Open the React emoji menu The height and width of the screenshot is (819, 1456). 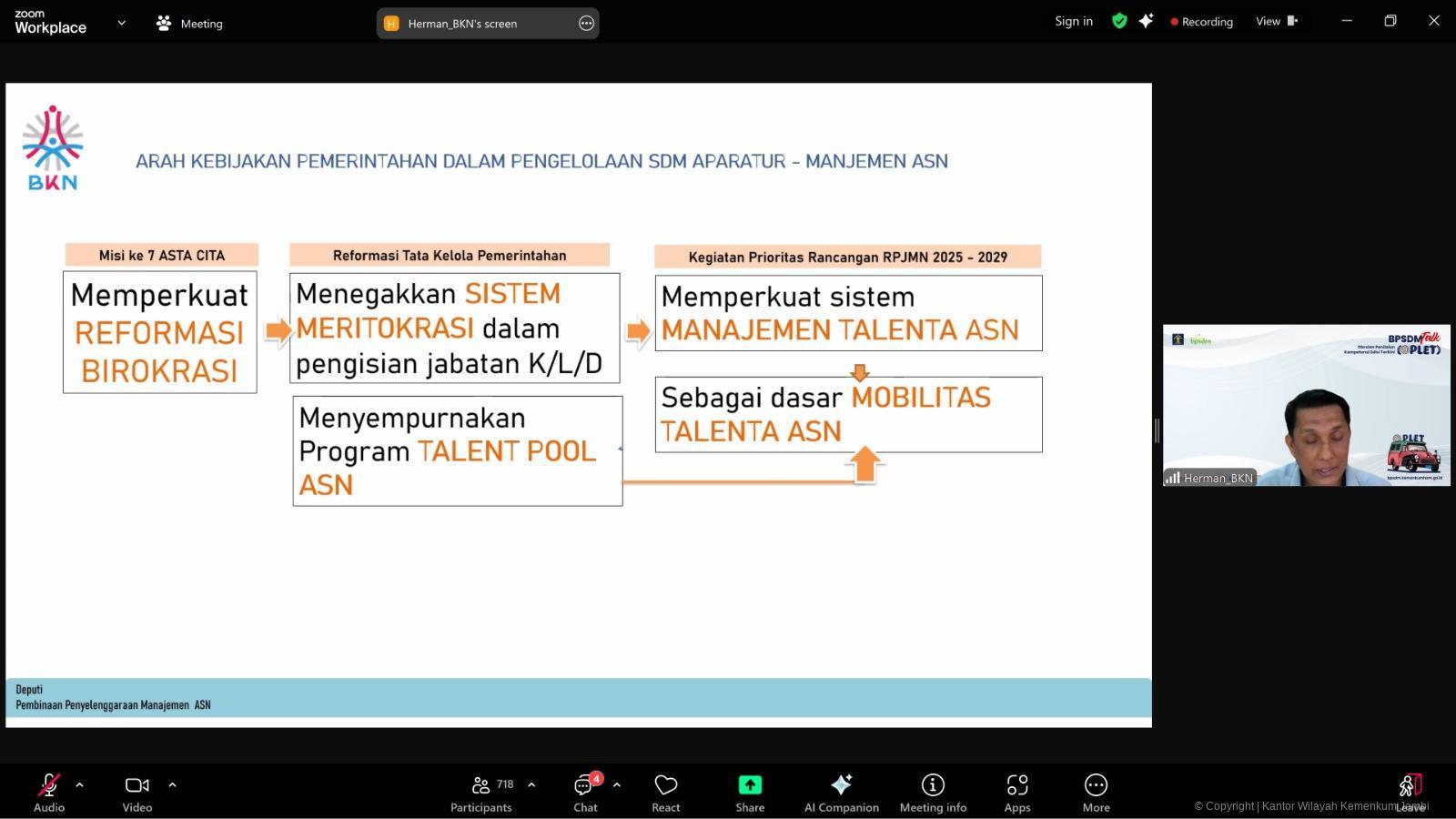pos(665,792)
